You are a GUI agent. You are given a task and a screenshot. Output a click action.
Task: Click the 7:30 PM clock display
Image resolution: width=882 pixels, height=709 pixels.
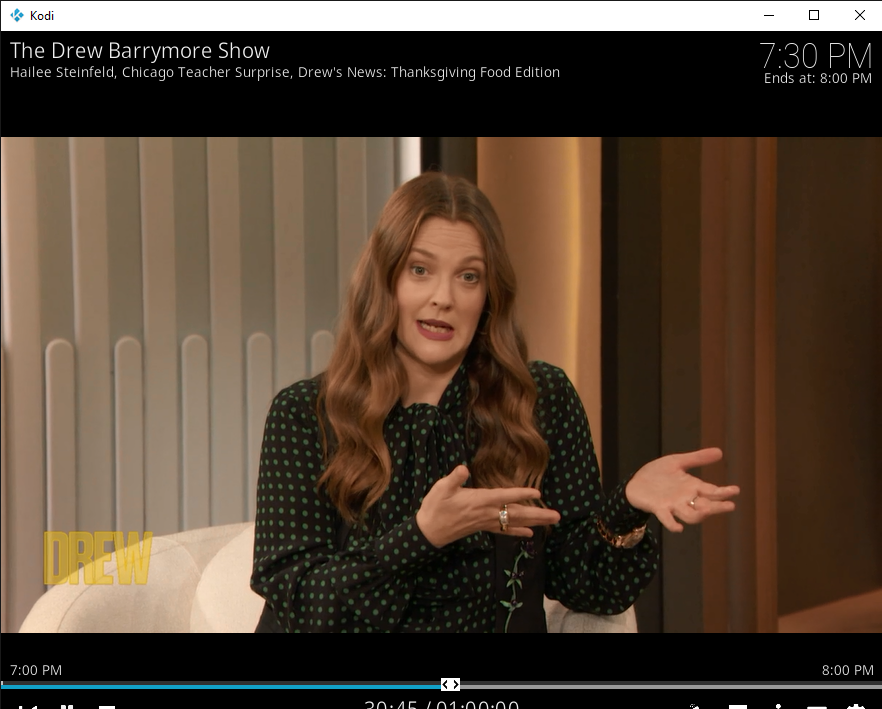point(816,56)
